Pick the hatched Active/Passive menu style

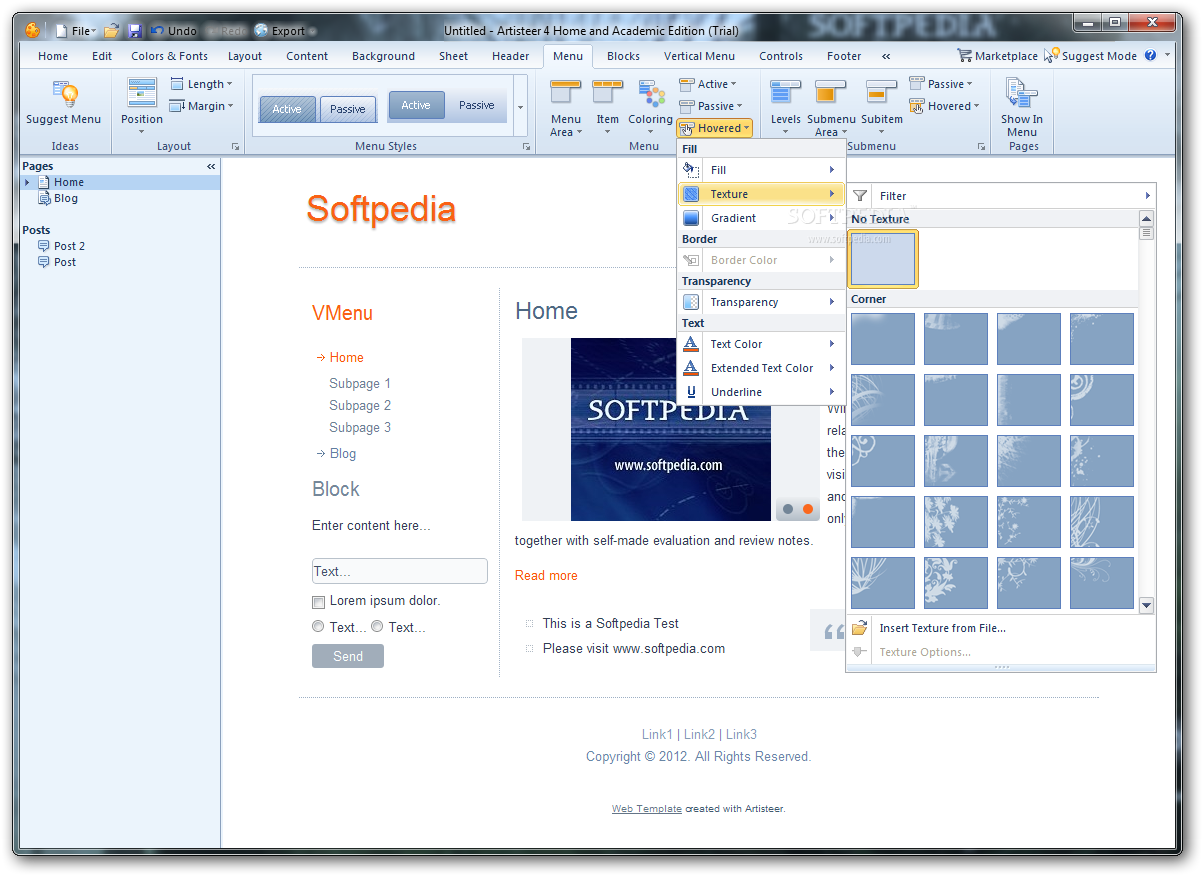click(317, 109)
